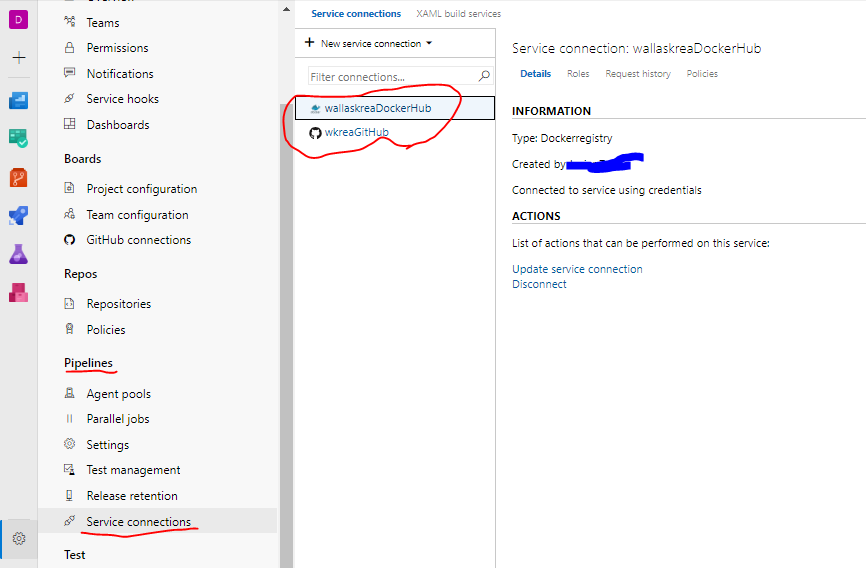Image resolution: width=866 pixels, height=568 pixels.
Task: Open Parallel jobs settings
Action: pos(118,419)
